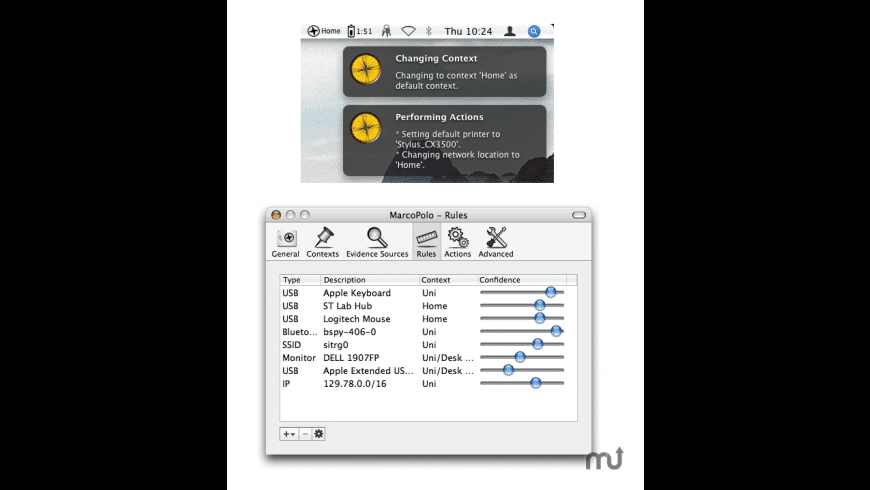Screen dimensions: 870x490
Task: Click Uni/Desk context of DELL 1907FP
Action: 448,358
